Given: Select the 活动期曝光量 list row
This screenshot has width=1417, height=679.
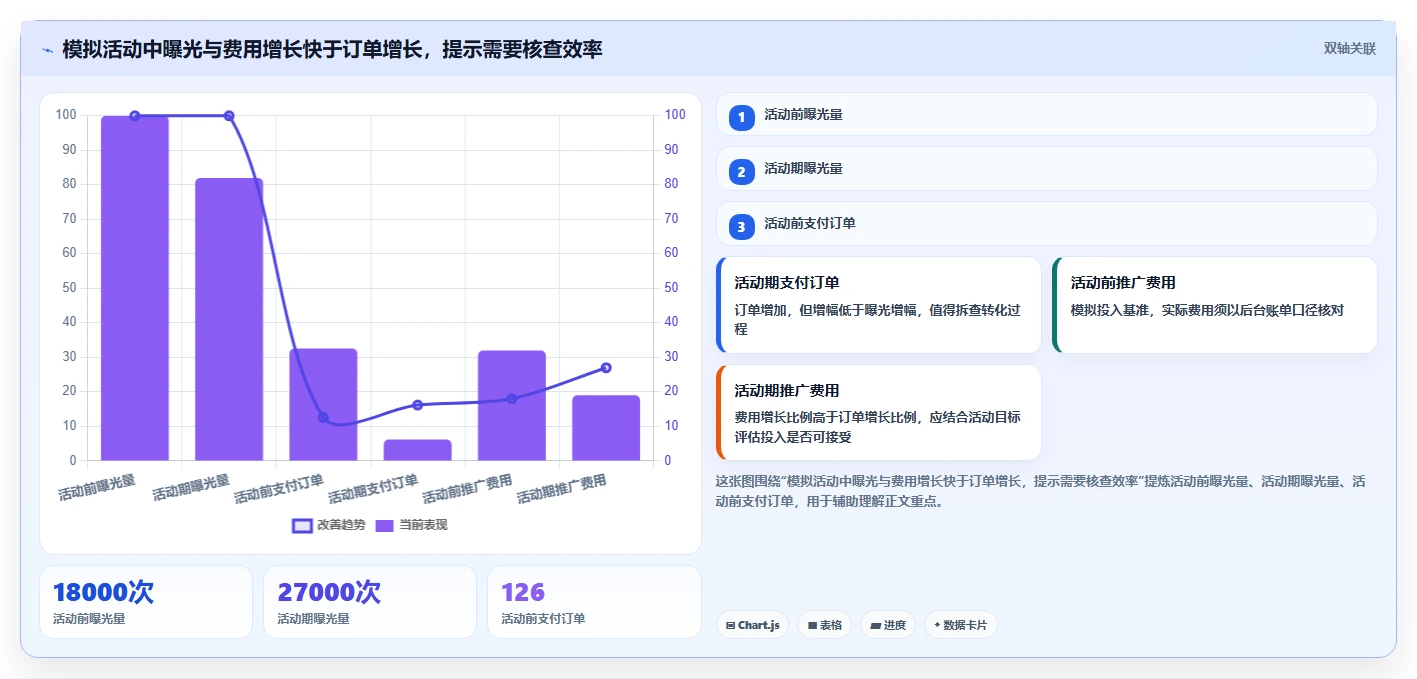Looking at the screenshot, I should pyautogui.click(x=1047, y=169).
